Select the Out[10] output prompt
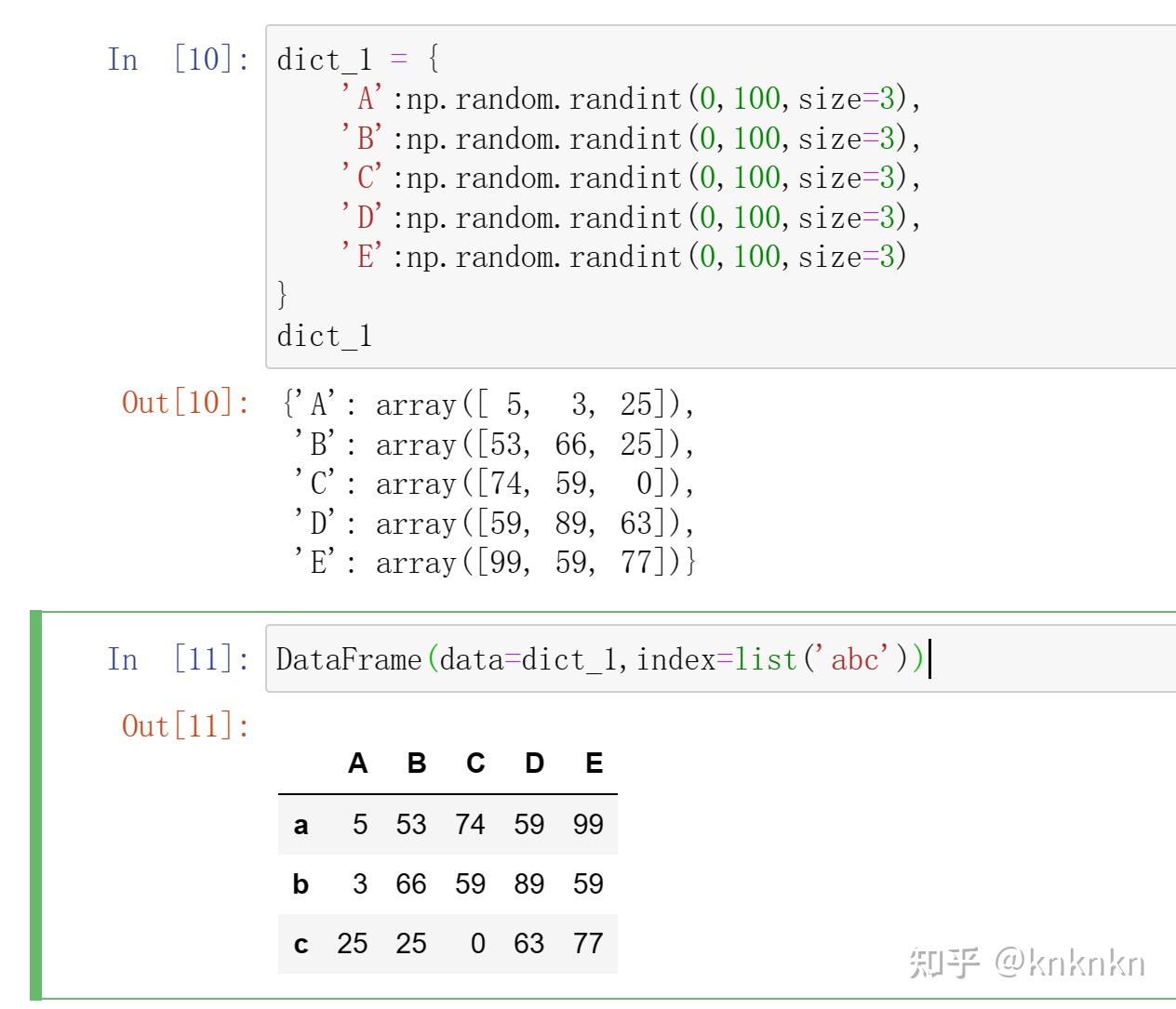The image size is (1176, 1009). 185,403
